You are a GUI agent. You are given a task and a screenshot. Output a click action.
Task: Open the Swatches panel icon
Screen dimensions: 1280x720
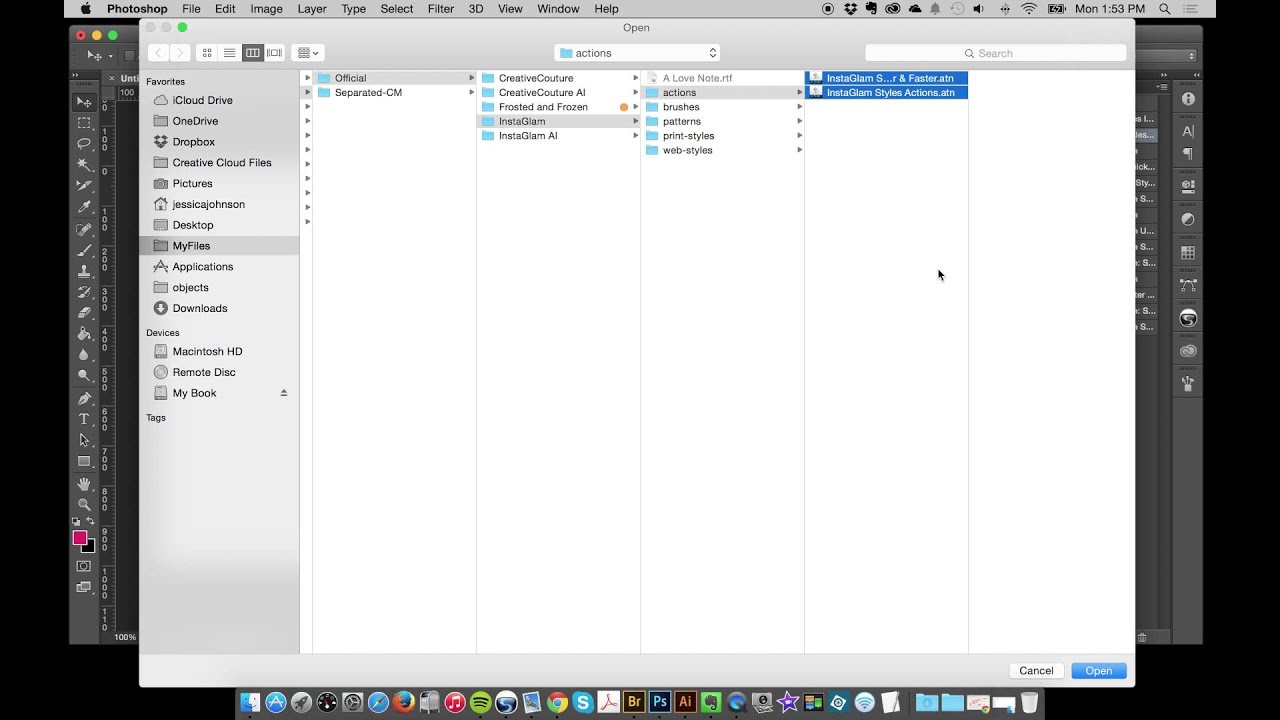pyautogui.click(x=1188, y=253)
